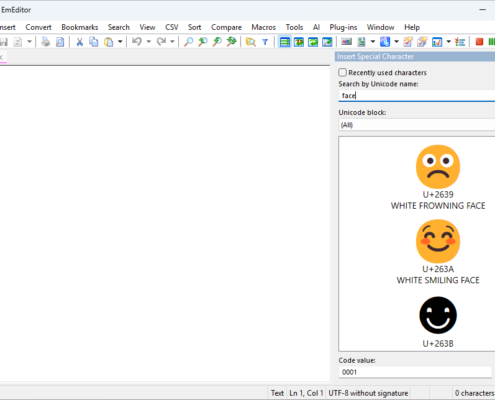The image size is (495, 400).
Task: Open the CSV menu
Action: pos(172,27)
